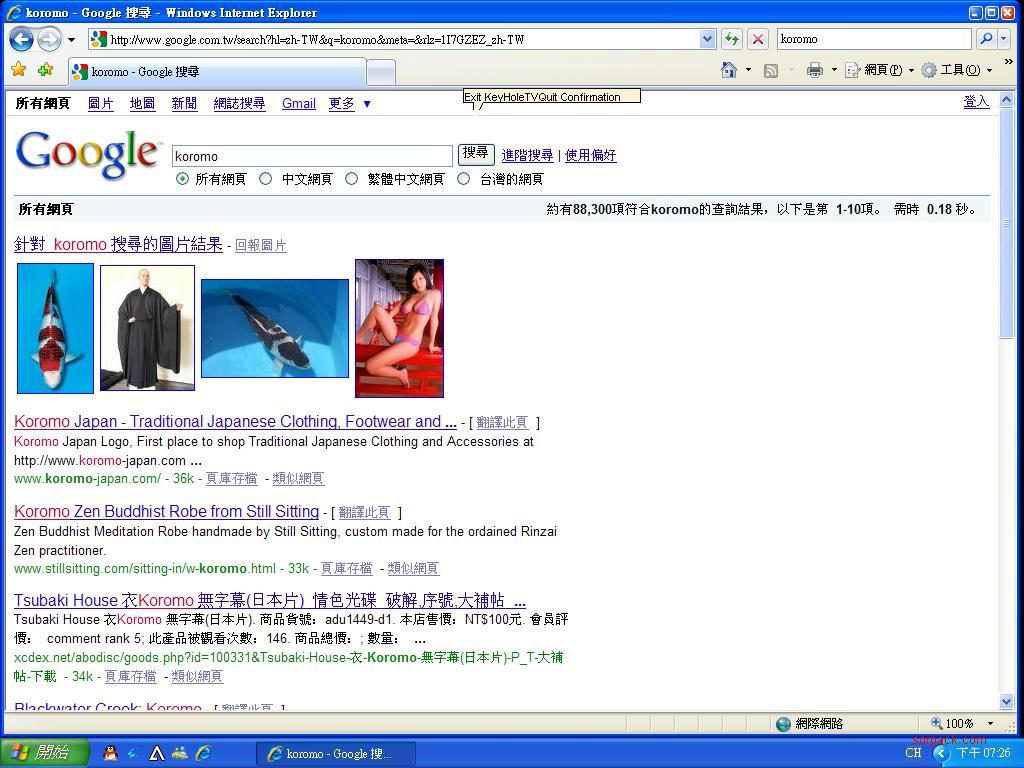Image resolution: width=1024 pixels, height=768 pixels.
Task: Click the vertical page scrollbar
Action: (x=1006, y=400)
